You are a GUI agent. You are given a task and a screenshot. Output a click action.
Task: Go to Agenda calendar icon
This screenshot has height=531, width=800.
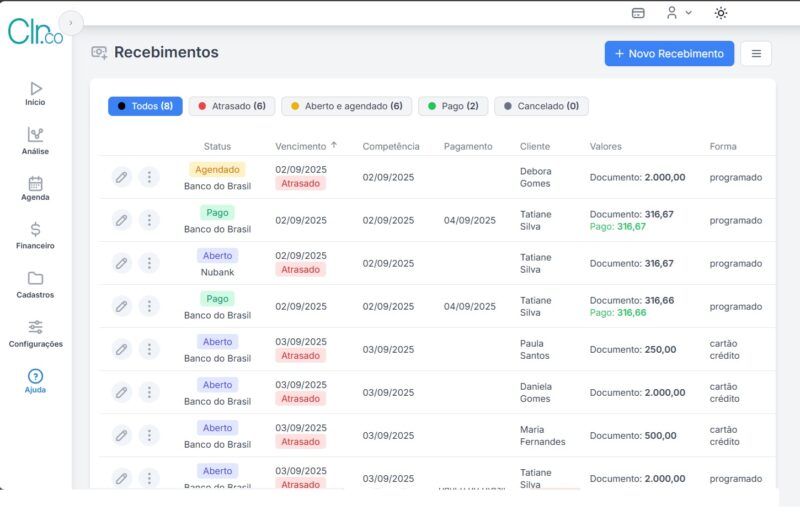point(35,184)
